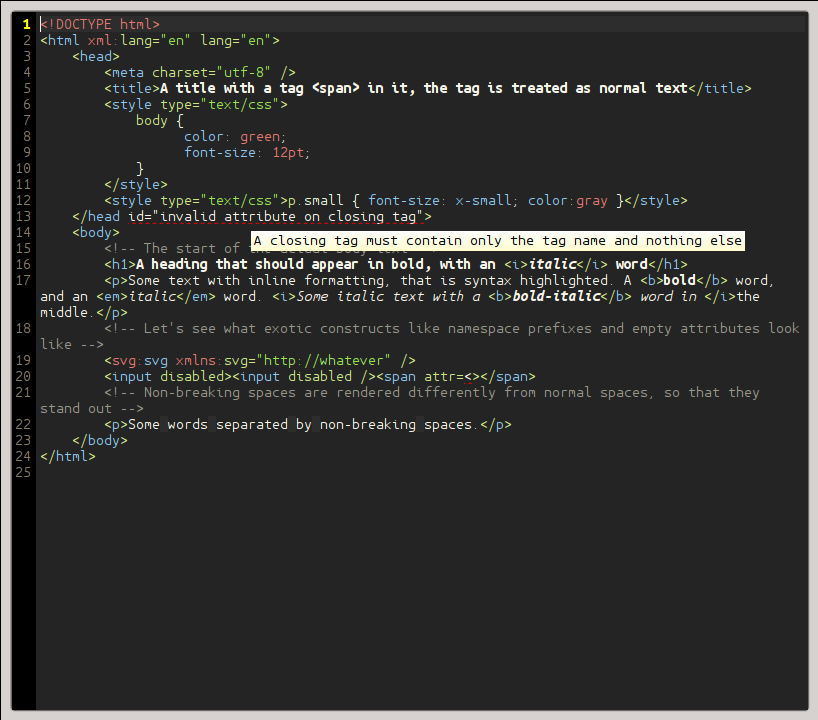Click the closing style tag on line 11

pyautogui.click(x=136, y=185)
